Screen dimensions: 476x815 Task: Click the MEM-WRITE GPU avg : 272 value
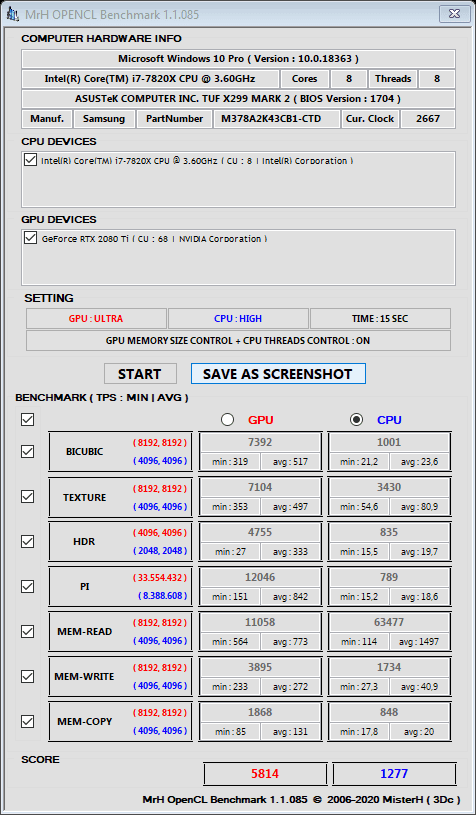tap(290, 687)
